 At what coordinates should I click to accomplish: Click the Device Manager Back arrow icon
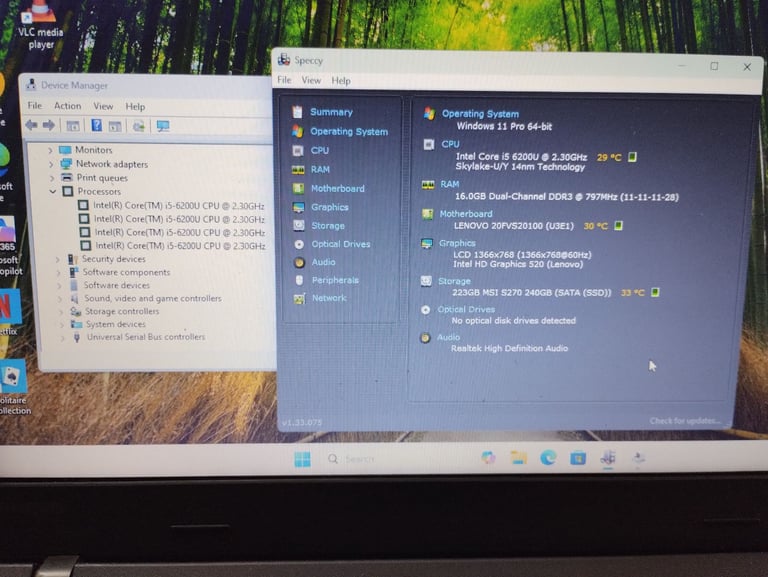32,125
